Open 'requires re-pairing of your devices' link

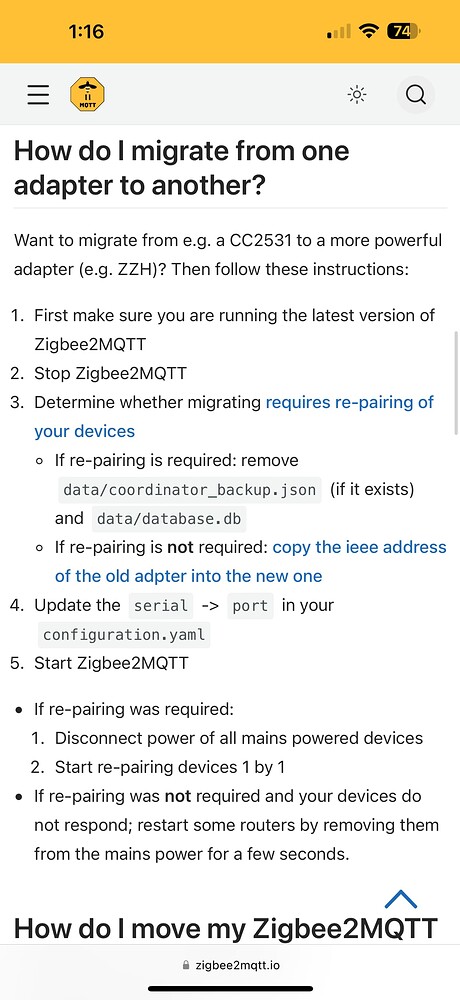pyautogui.click(x=234, y=416)
